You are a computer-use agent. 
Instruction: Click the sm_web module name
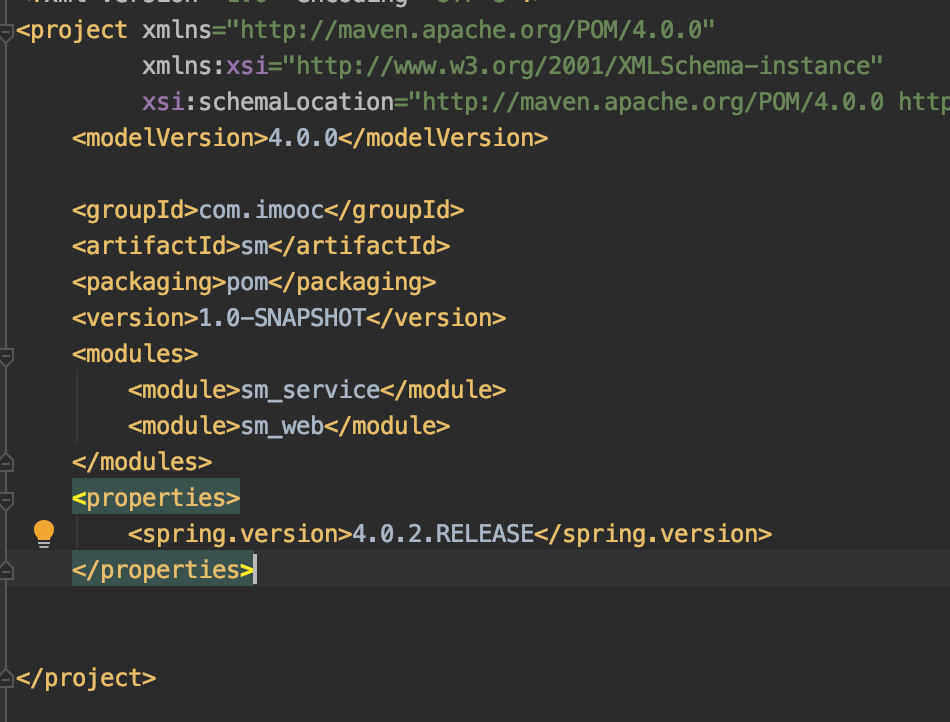pos(282,426)
